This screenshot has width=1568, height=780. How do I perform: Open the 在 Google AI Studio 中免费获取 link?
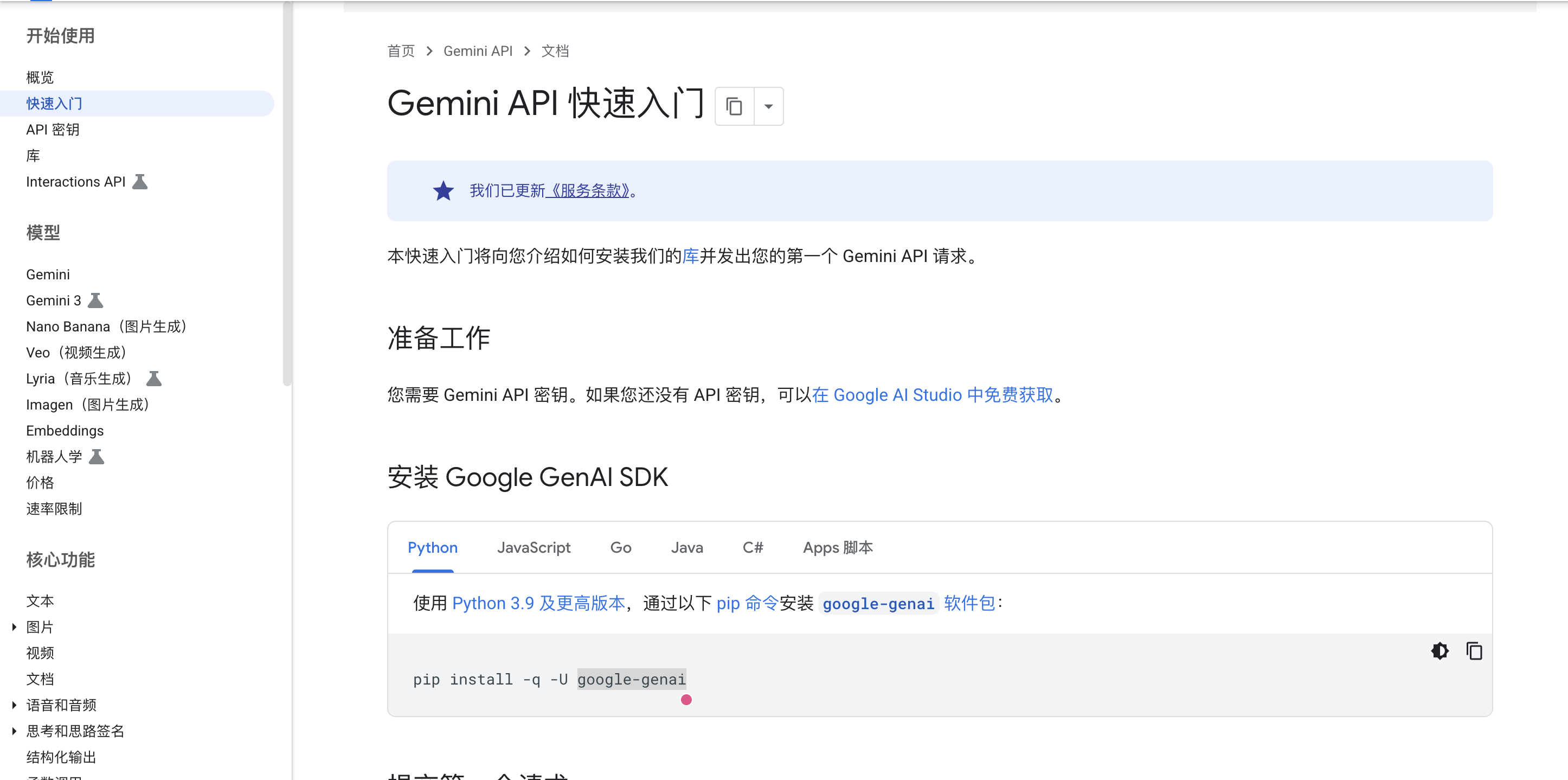click(932, 394)
